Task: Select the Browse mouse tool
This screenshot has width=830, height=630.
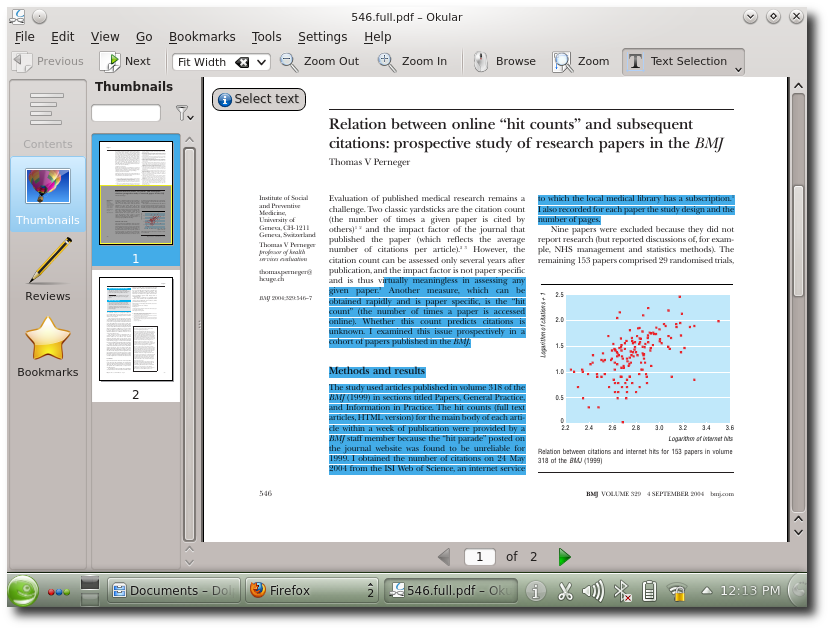Action: [x=481, y=61]
